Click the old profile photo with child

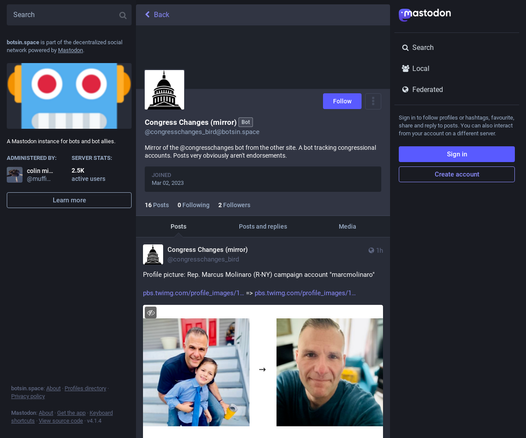pos(196,372)
